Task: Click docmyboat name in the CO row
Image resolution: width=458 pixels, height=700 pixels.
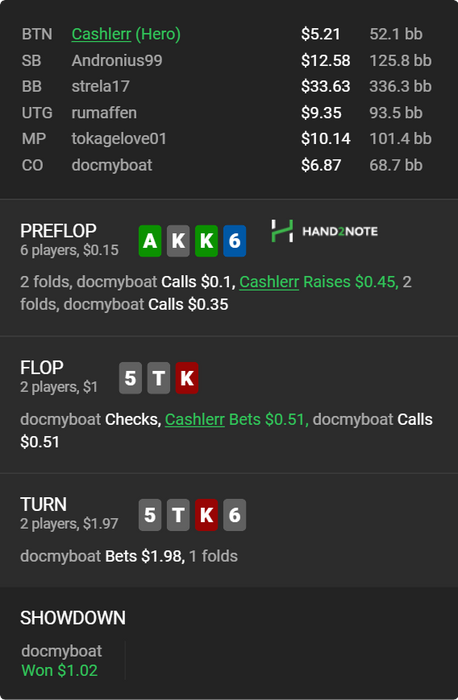Action: point(112,165)
